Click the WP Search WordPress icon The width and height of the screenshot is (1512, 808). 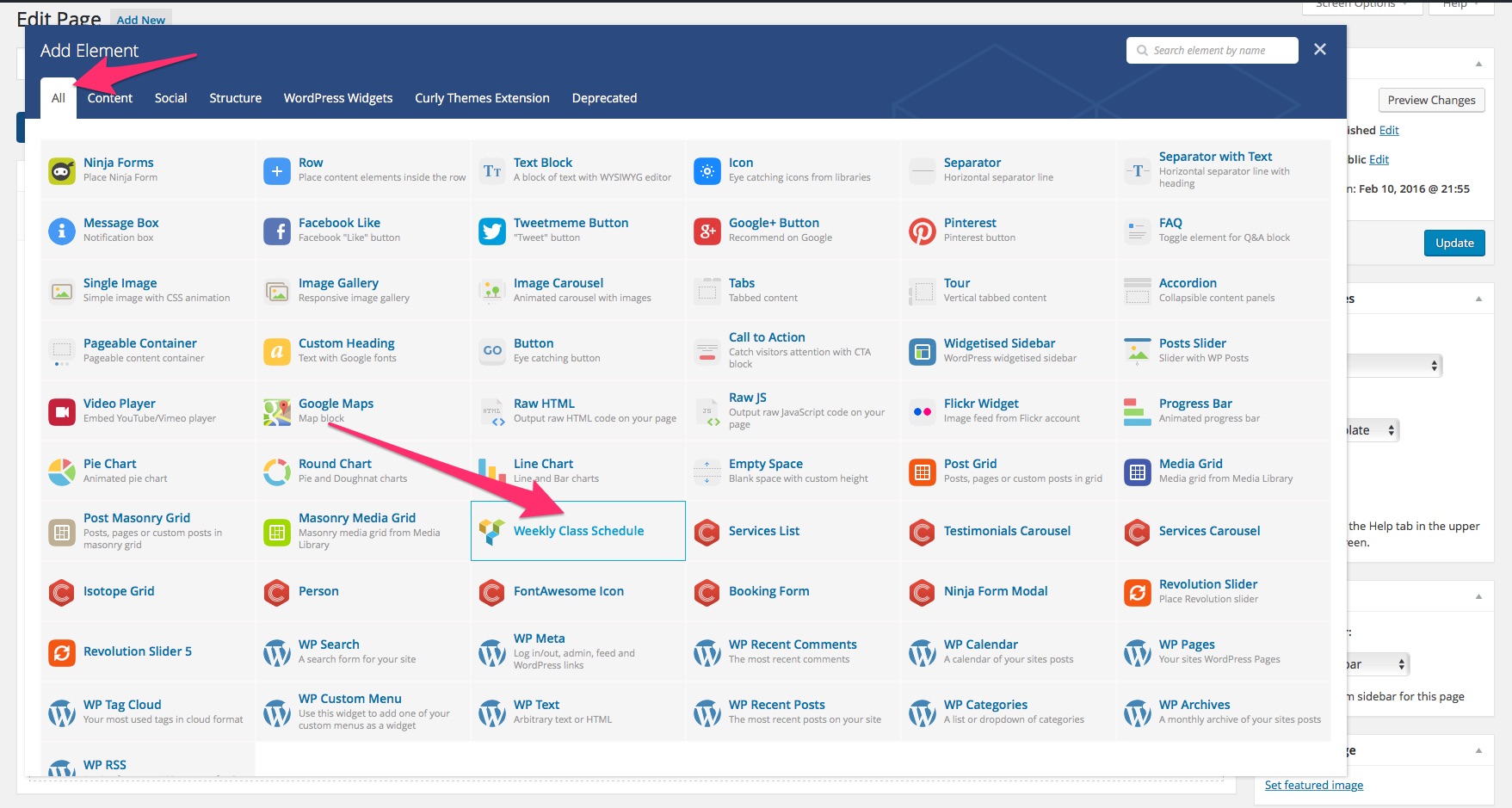(x=277, y=653)
